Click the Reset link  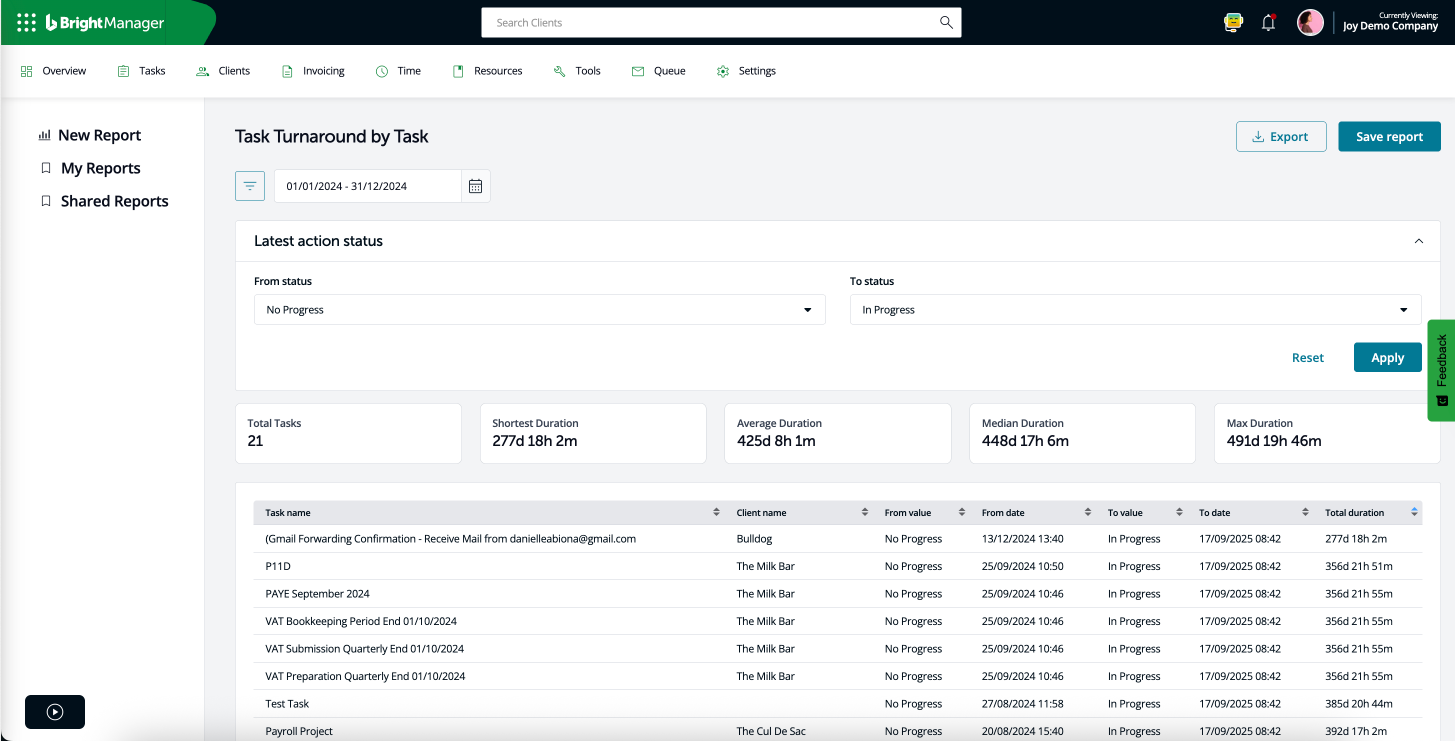point(1307,357)
